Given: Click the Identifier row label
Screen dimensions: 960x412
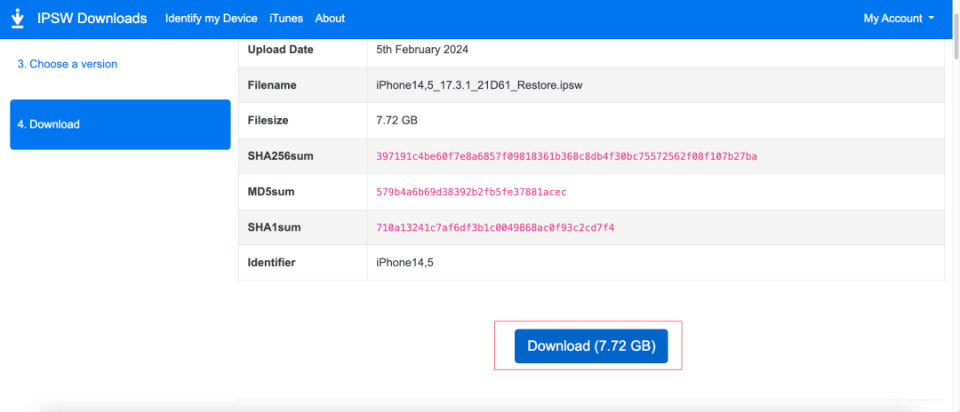Looking at the screenshot, I should coord(273,263).
